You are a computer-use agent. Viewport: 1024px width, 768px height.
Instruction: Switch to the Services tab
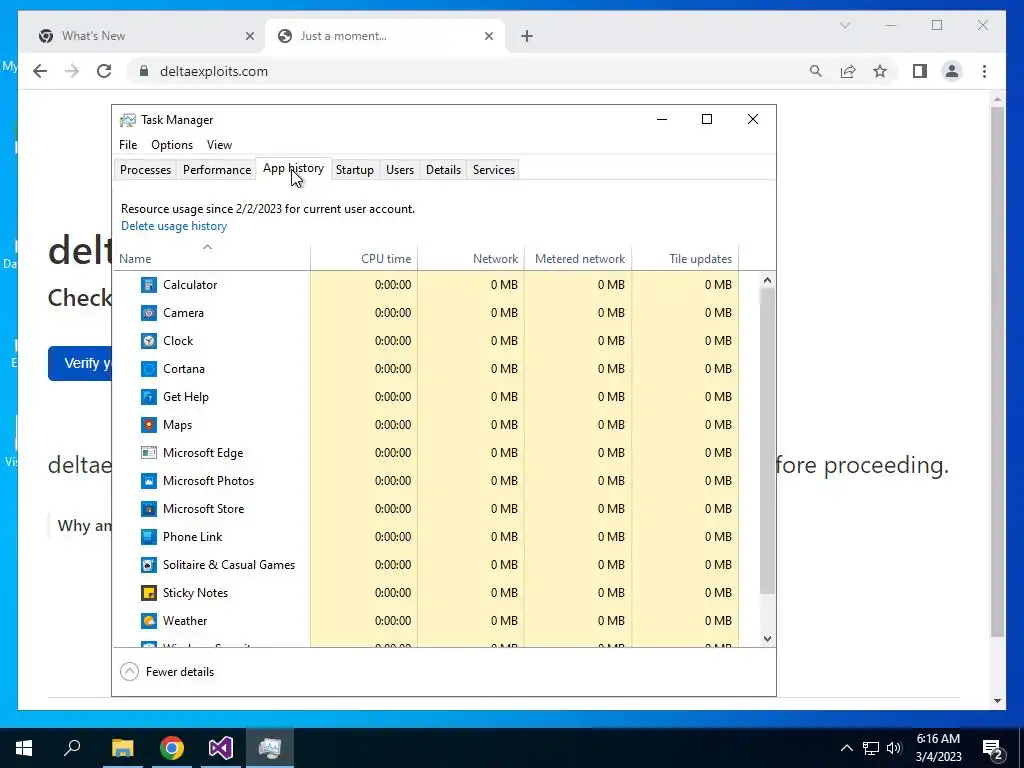(x=494, y=170)
